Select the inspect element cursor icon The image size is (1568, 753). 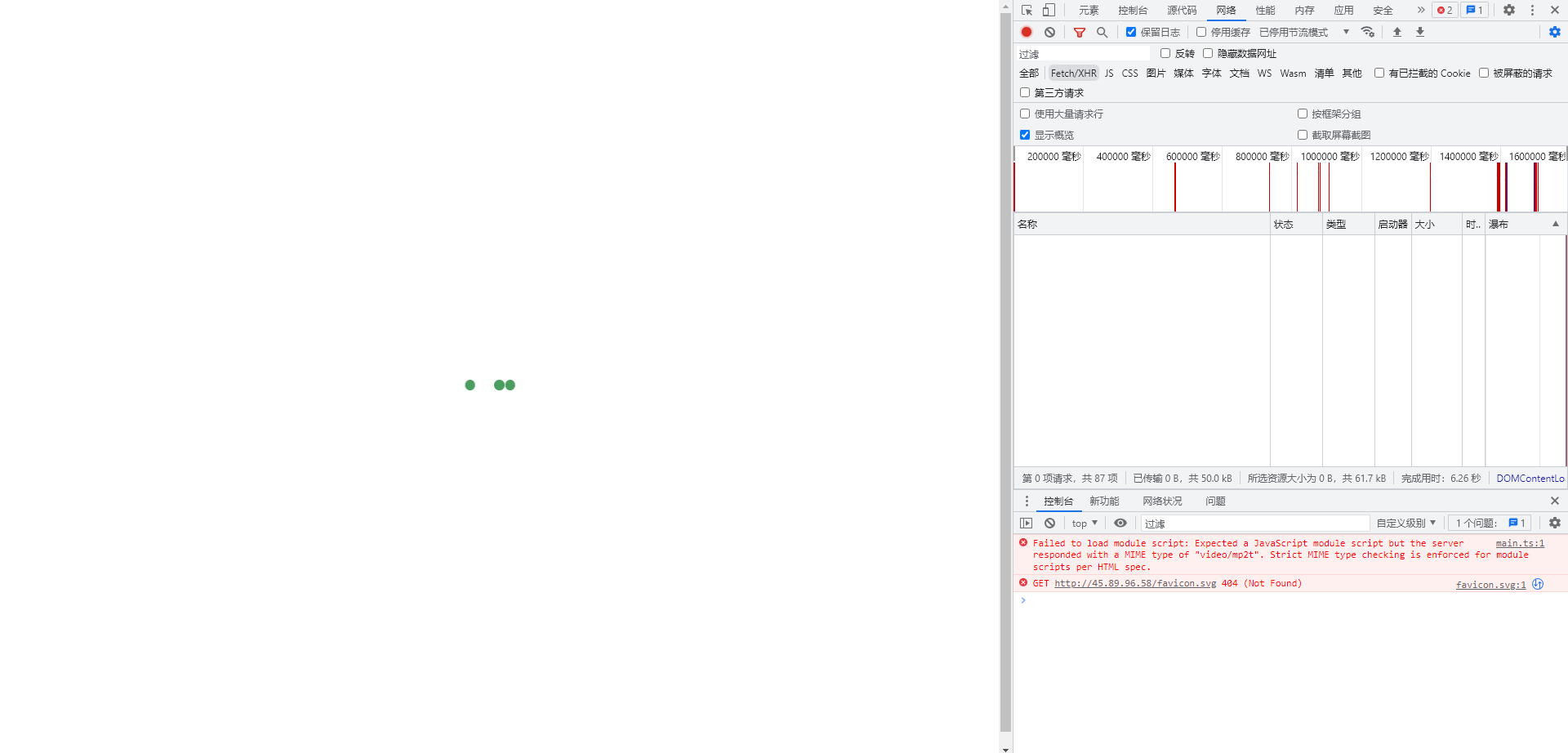pos(1026,10)
